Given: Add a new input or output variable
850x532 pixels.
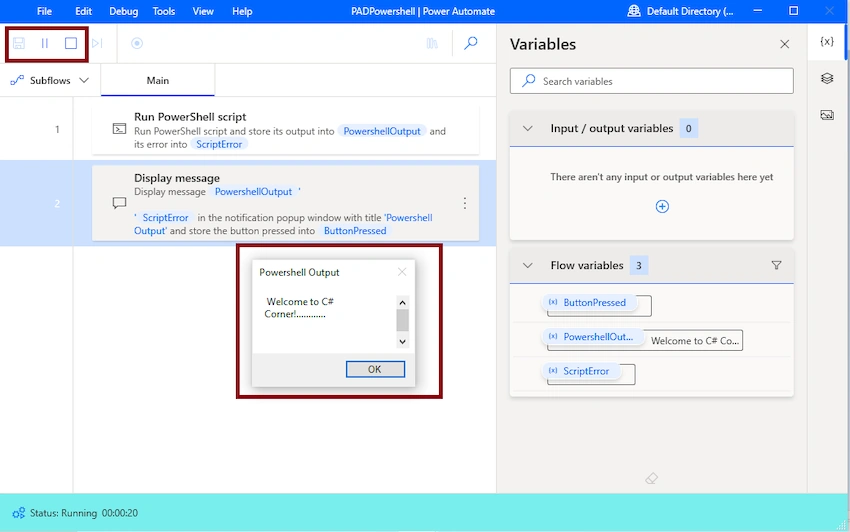Looking at the screenshot, I should tap(662, 207).
